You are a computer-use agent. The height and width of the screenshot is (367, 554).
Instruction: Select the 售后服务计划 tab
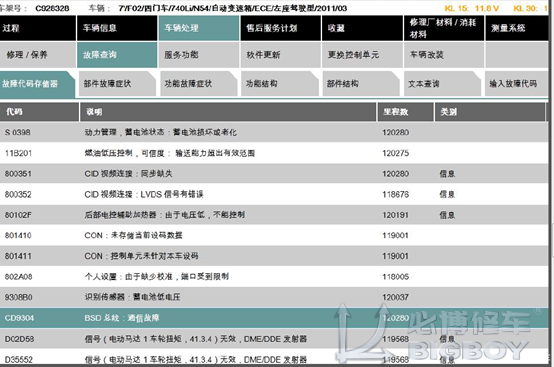(281, 28)
